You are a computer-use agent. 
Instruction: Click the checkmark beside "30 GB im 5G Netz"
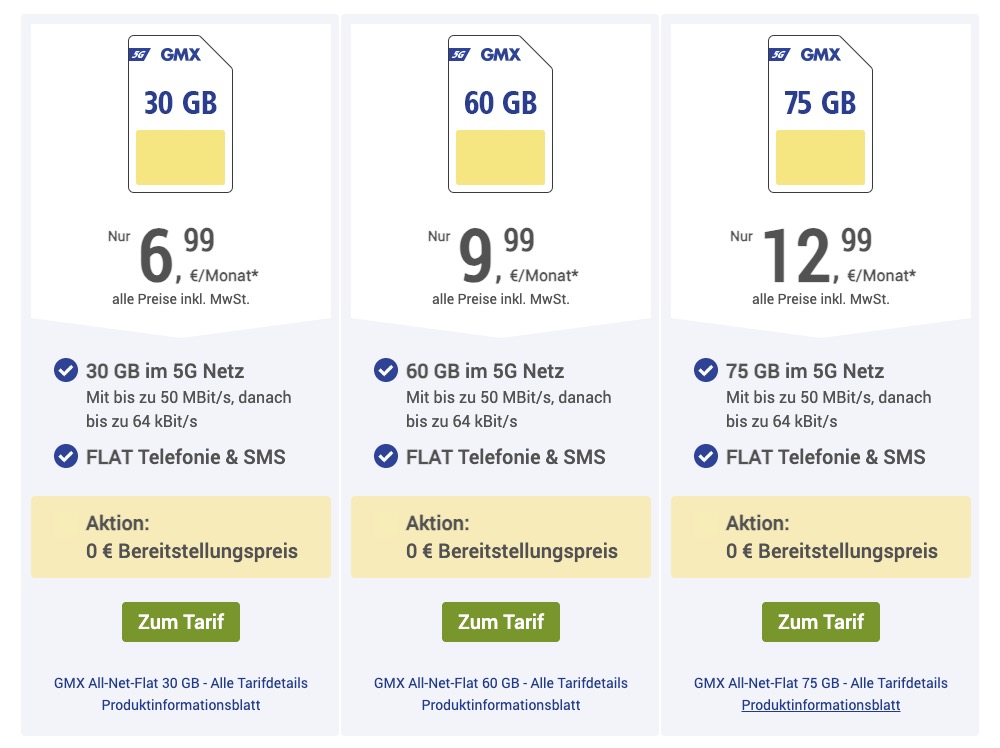(x=65, y=370)
